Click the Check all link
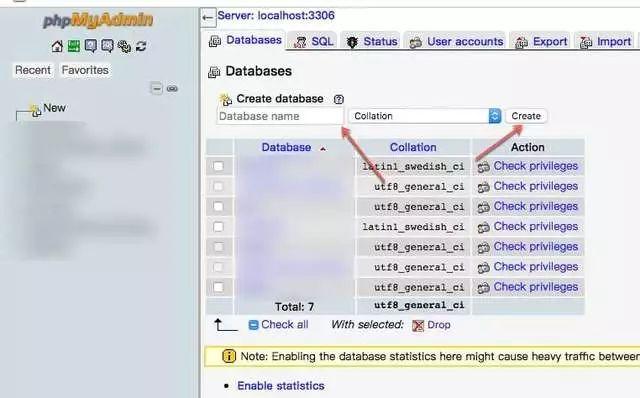This screenshot has height=398, width=640. pos(284,325)
